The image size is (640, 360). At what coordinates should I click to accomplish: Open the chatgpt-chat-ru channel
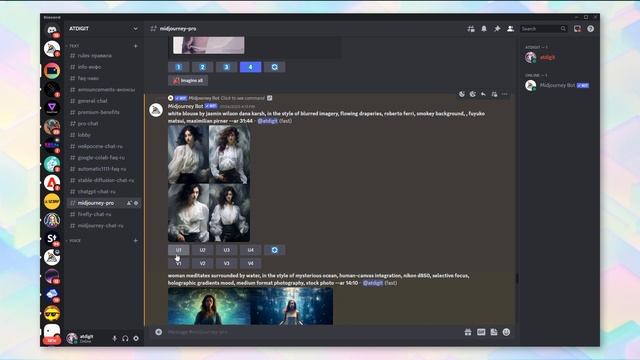tap(104, 192)
